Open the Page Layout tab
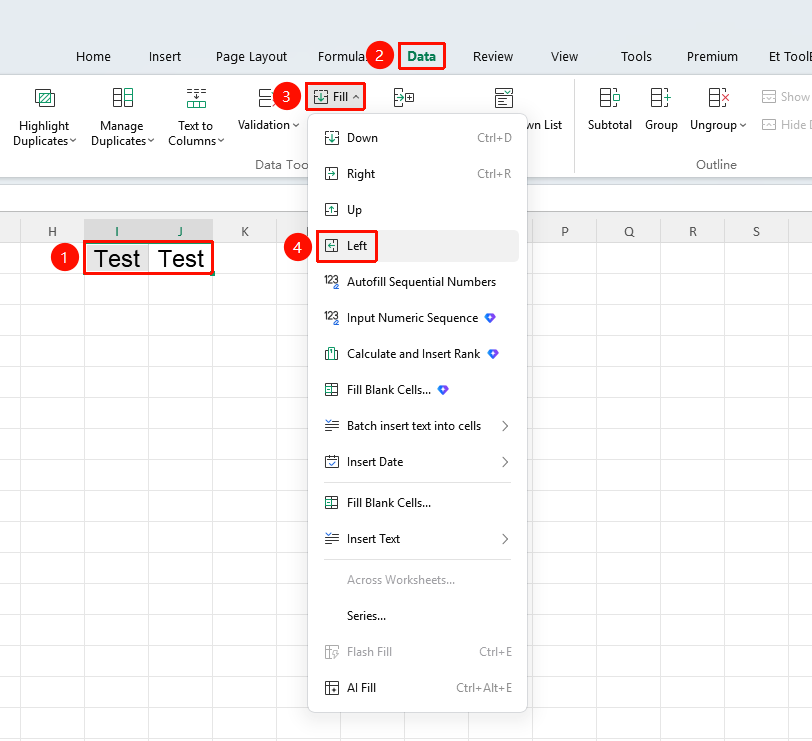 point(251,56)
